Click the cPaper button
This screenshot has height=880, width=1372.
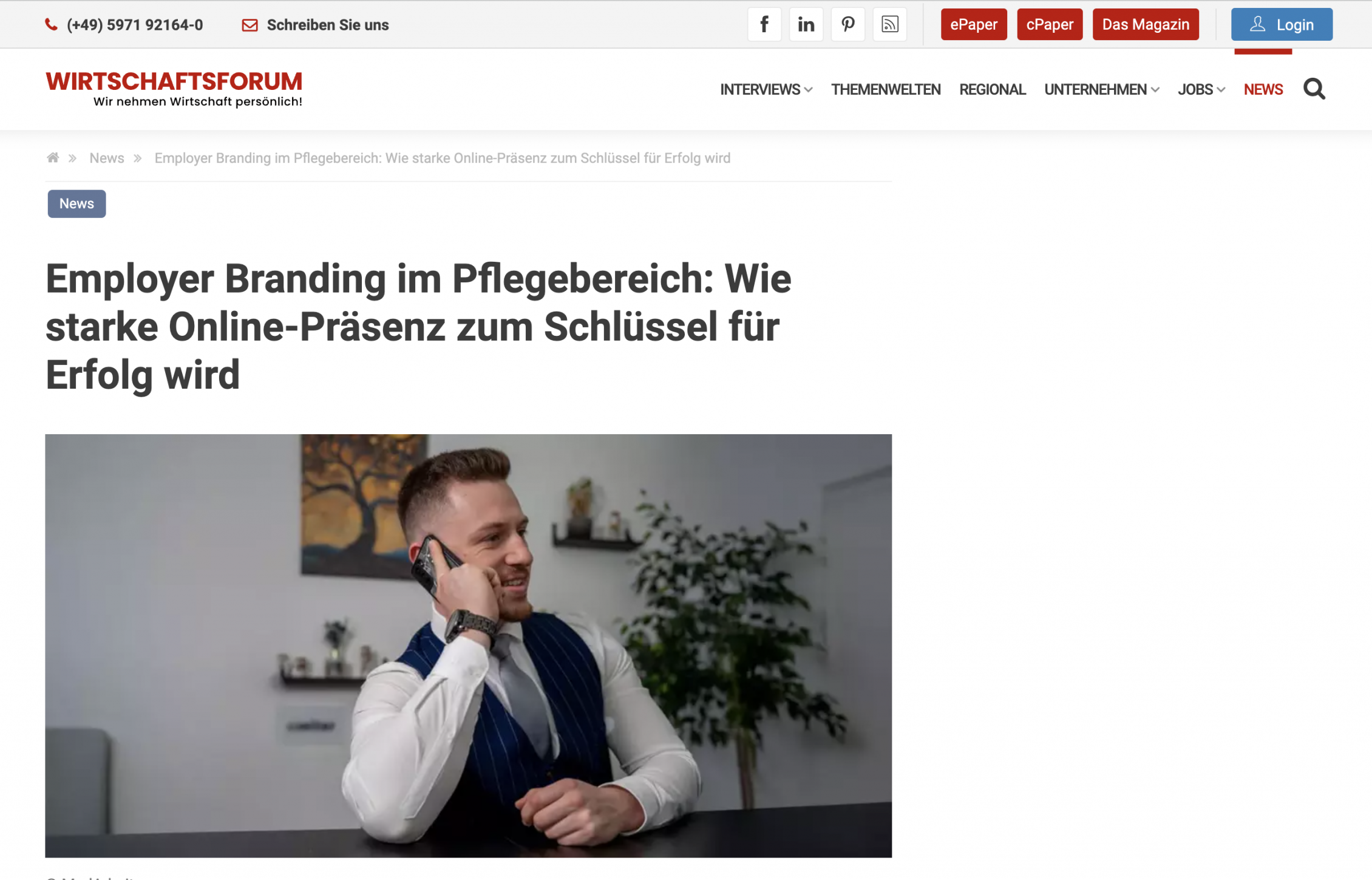click(1050, 24)
